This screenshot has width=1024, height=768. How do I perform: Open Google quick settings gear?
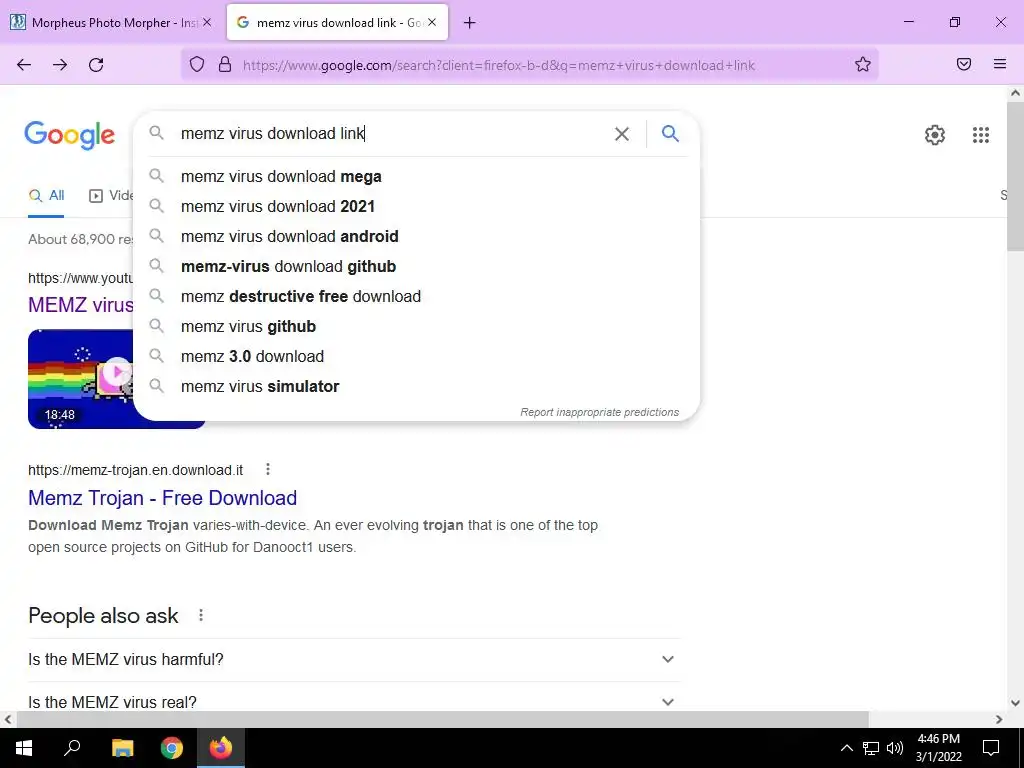pyautogui.click(x=935, y=135)
